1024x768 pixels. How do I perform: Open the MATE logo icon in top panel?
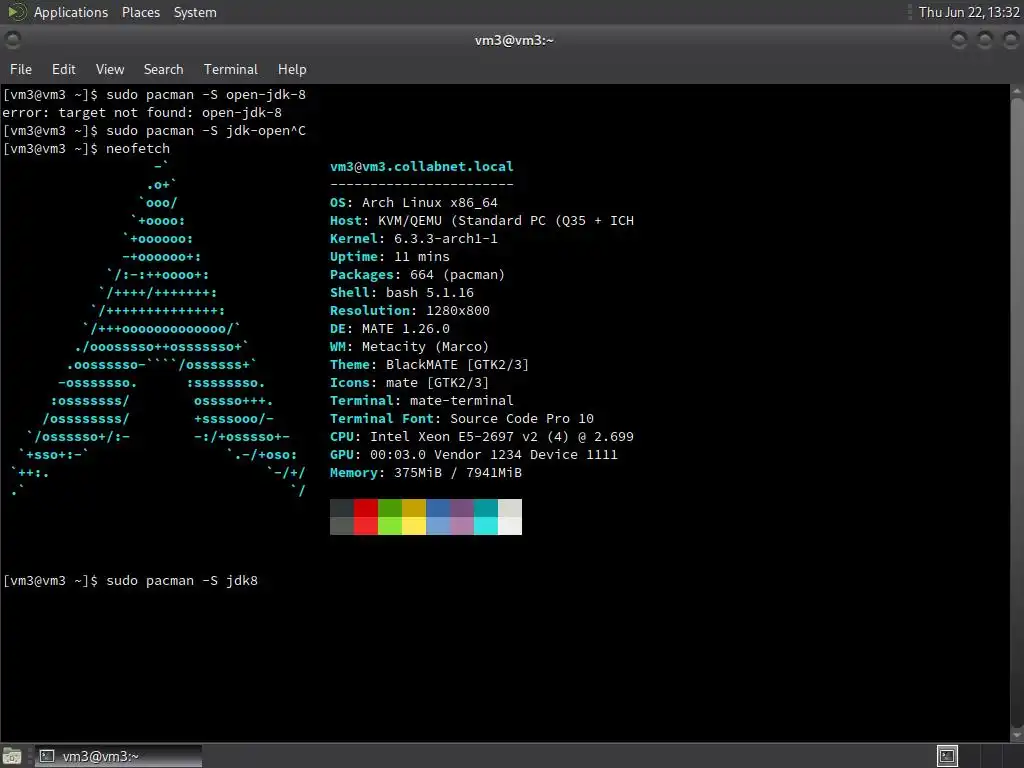(x=16, y=12)
